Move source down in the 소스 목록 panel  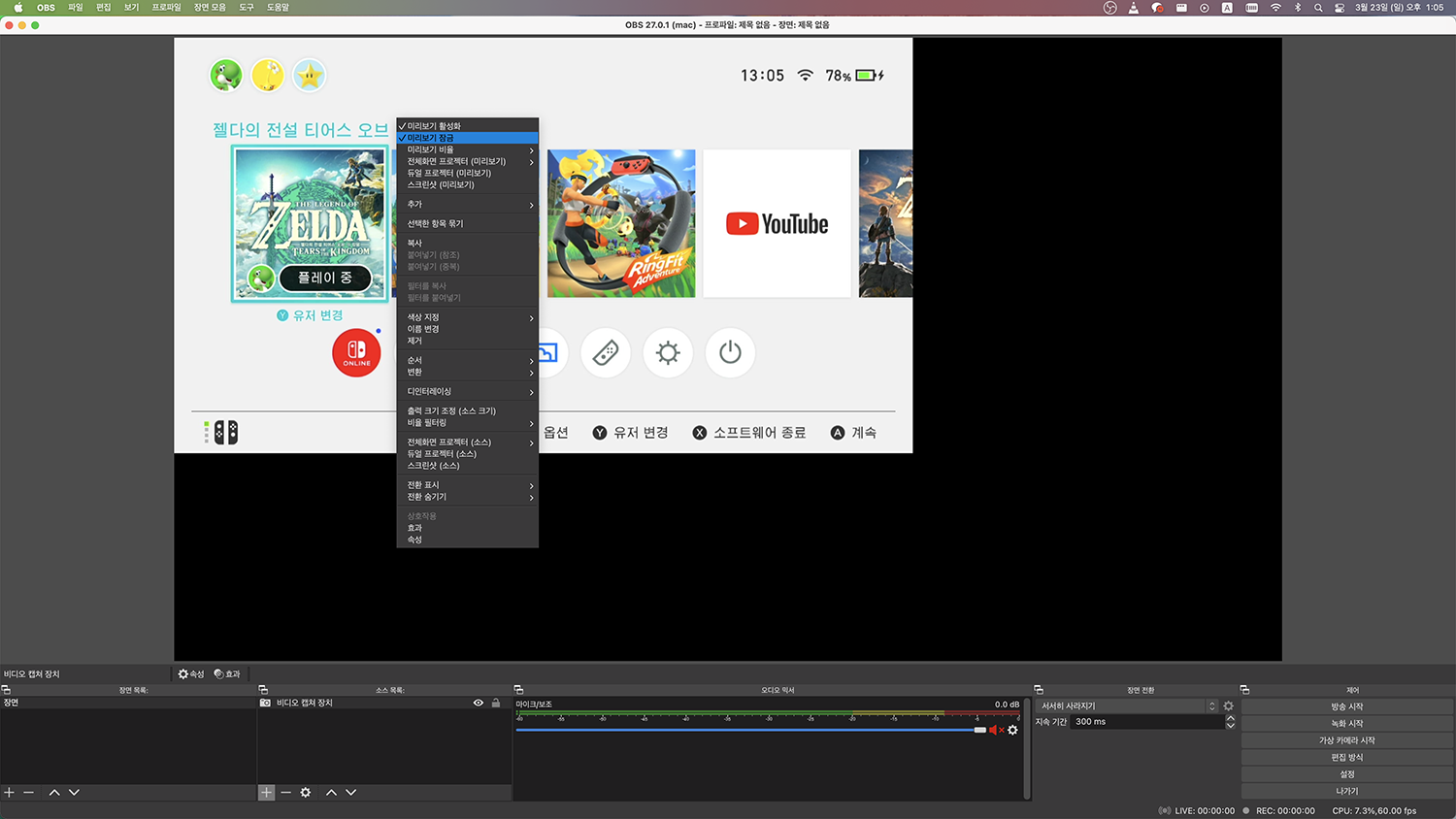pyautogui.click(x=351, y=793)
